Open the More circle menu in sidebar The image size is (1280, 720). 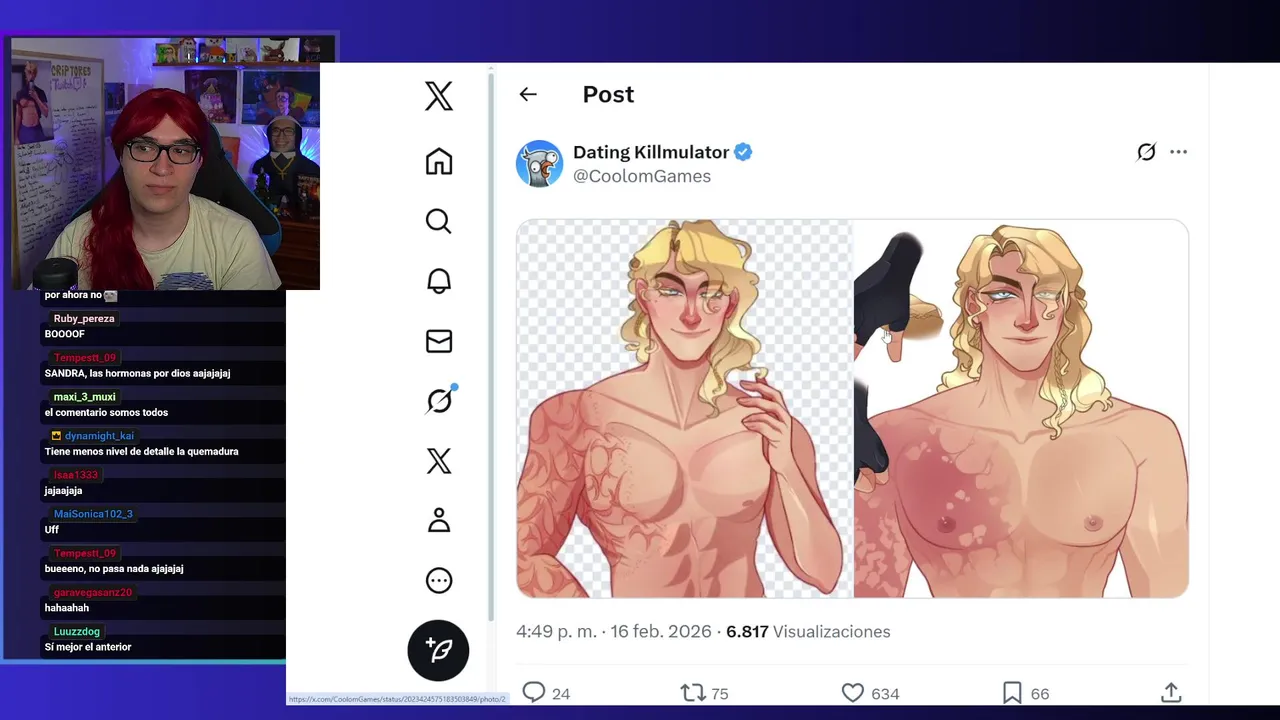pos(438,580)
